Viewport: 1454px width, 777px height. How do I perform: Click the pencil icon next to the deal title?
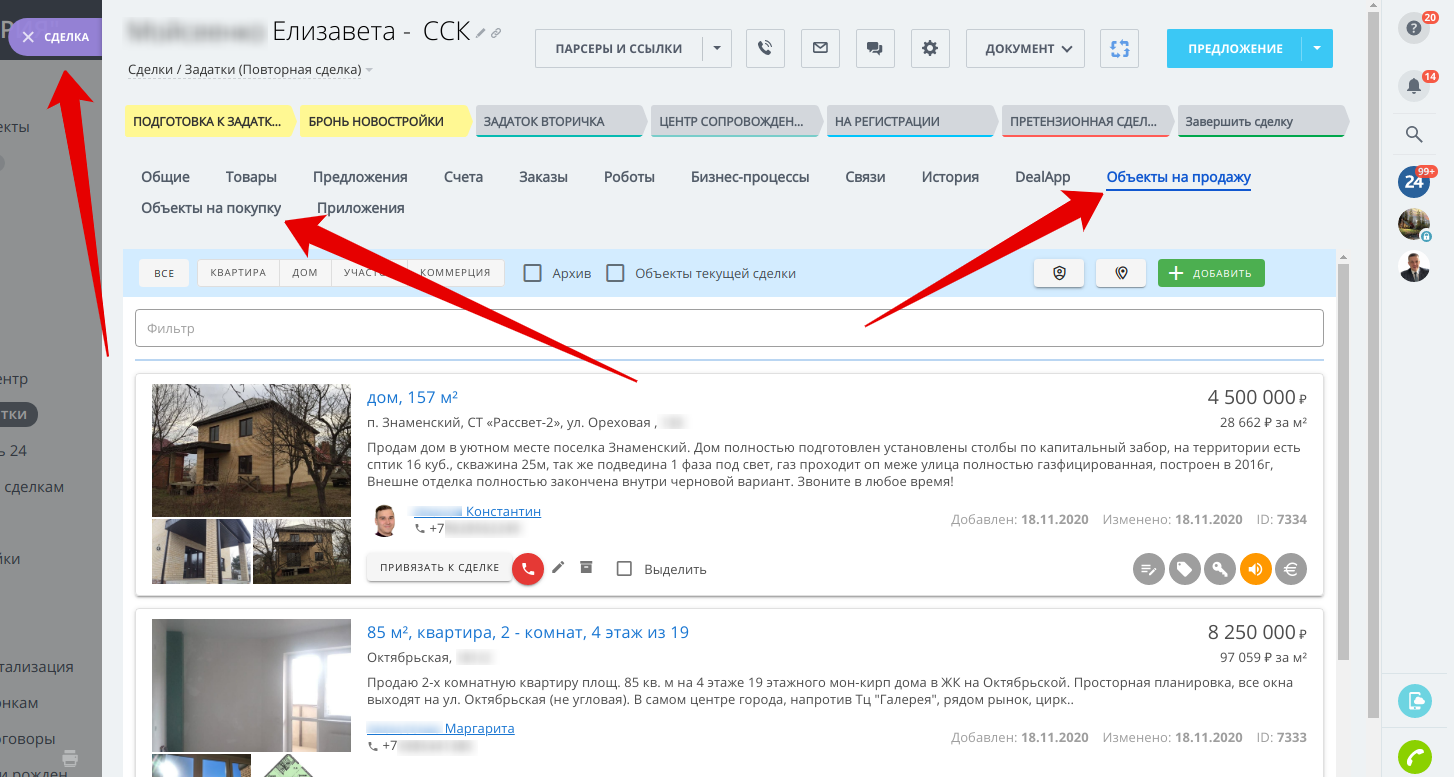coord(481,33)
